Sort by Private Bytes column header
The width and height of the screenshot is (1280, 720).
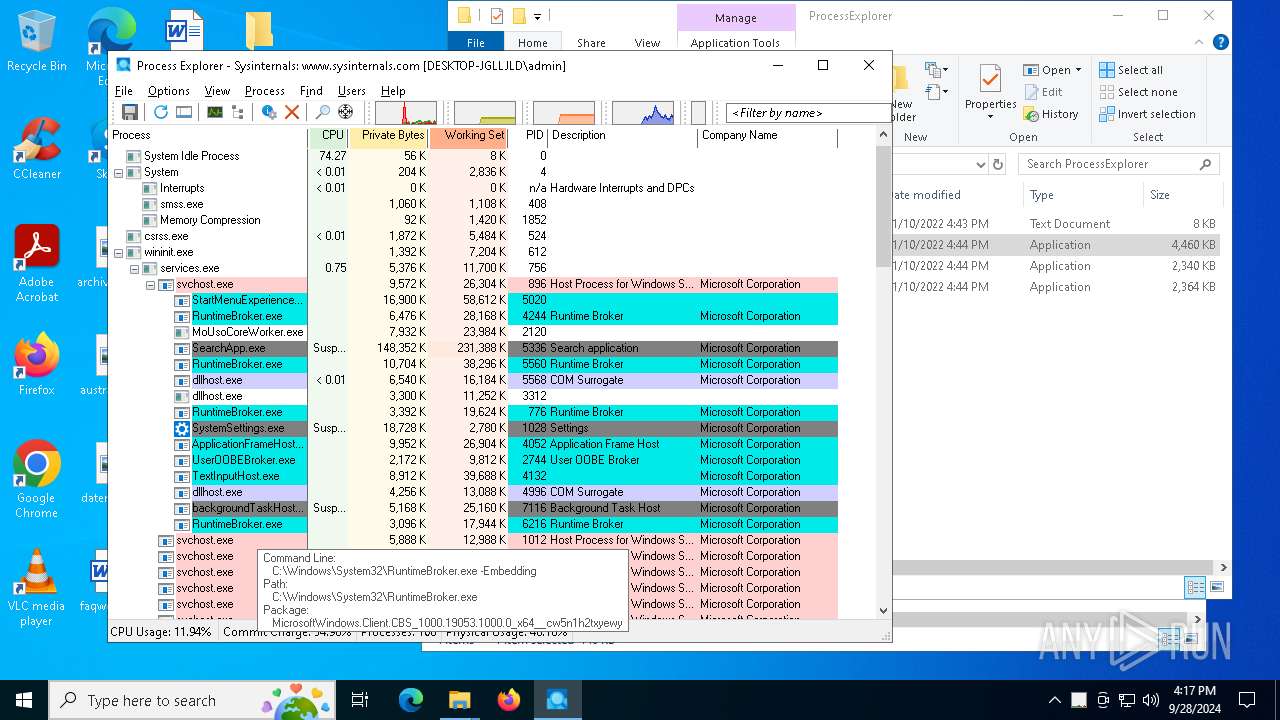click(x=389, y=135)
